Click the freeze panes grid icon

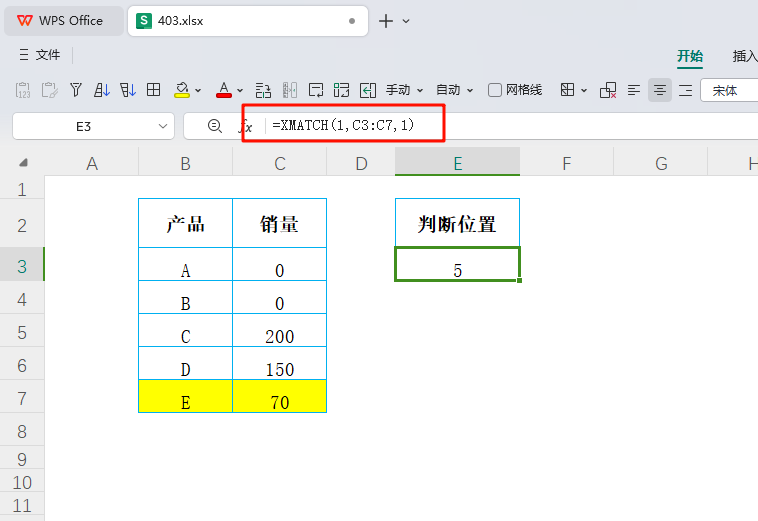click(x=568, y=90)
